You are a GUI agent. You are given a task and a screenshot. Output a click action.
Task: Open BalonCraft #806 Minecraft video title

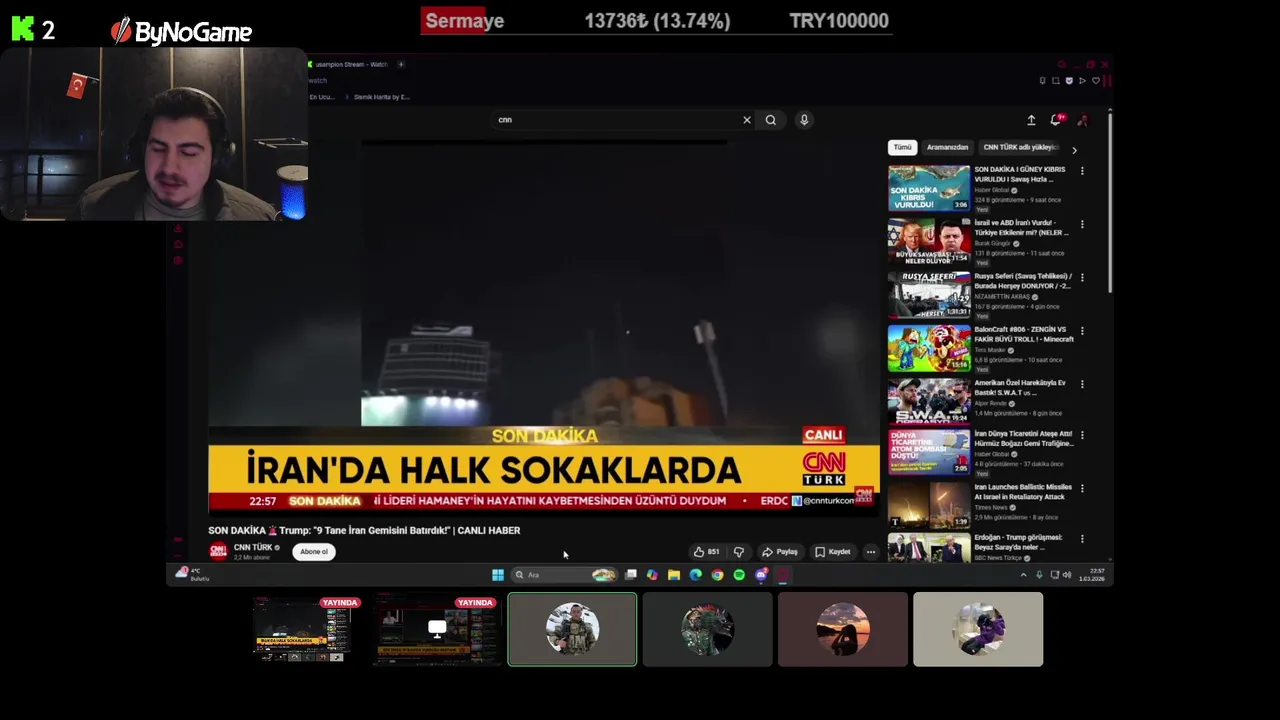click(x=1024, y=334)
